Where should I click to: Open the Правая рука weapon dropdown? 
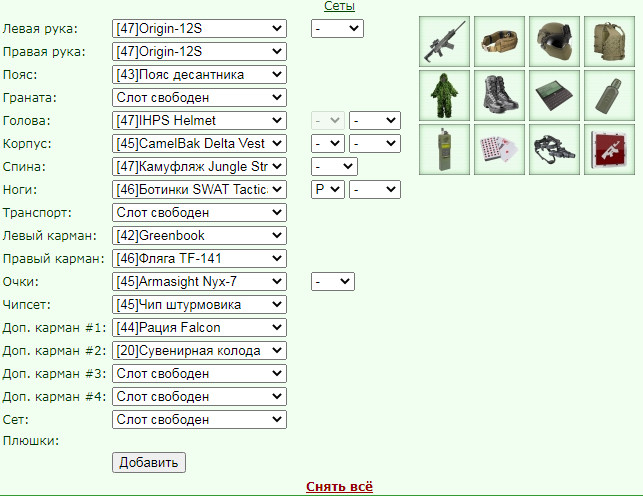pos(199,52)
